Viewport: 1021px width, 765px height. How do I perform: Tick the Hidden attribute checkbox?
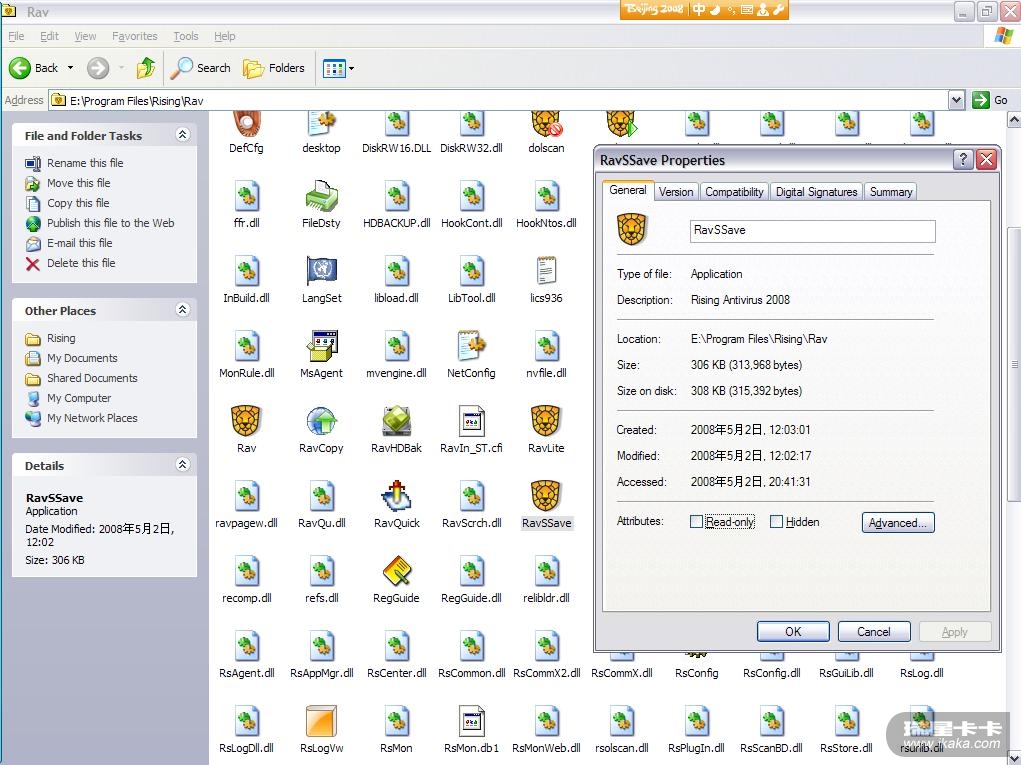click(x=776, y=522)
